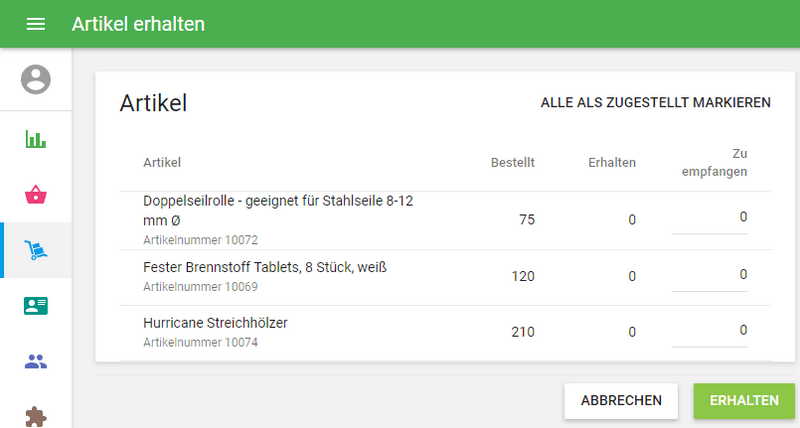Click the Artikel column header

click(162, 162)
